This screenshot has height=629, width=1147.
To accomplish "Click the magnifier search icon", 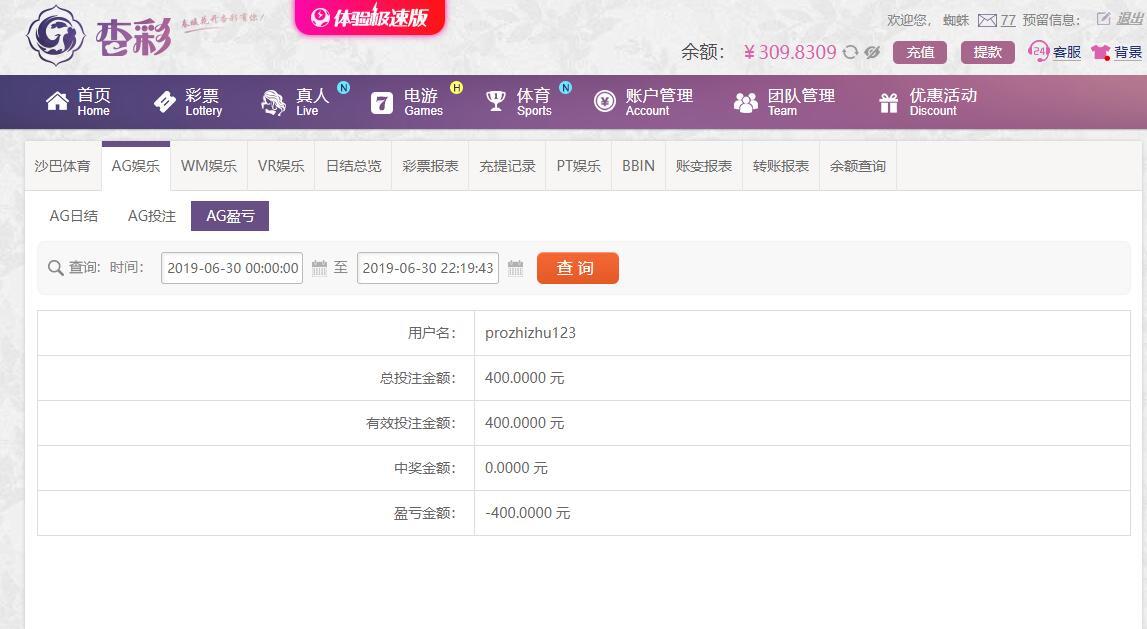I will coord(55,268).
